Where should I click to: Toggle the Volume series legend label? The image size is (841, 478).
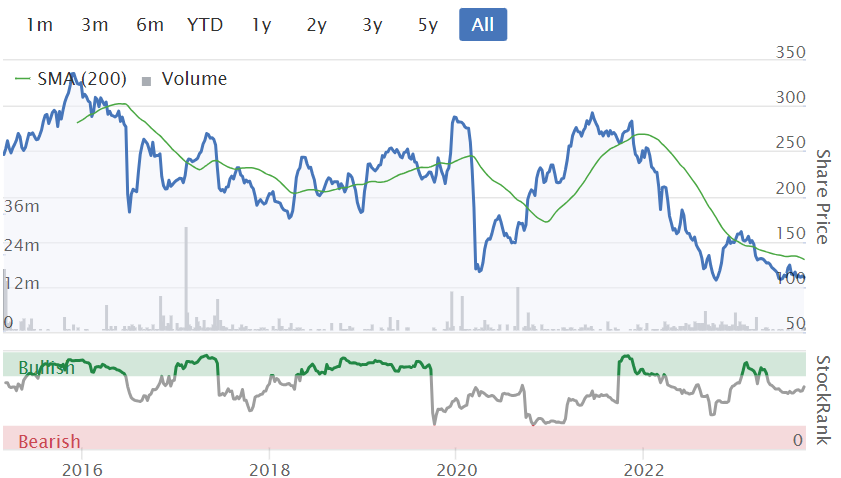click(194, 79)
